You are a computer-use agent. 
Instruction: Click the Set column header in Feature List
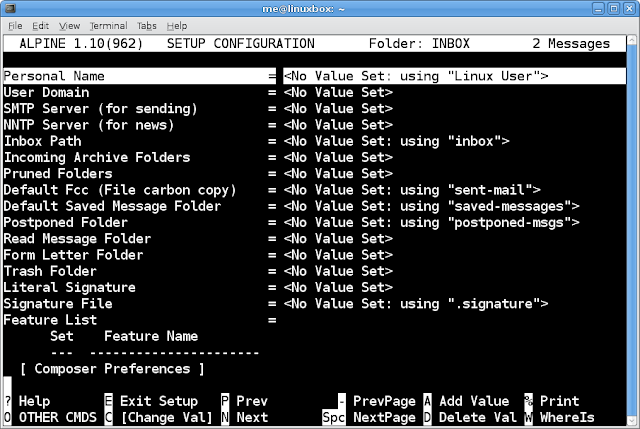62,336
